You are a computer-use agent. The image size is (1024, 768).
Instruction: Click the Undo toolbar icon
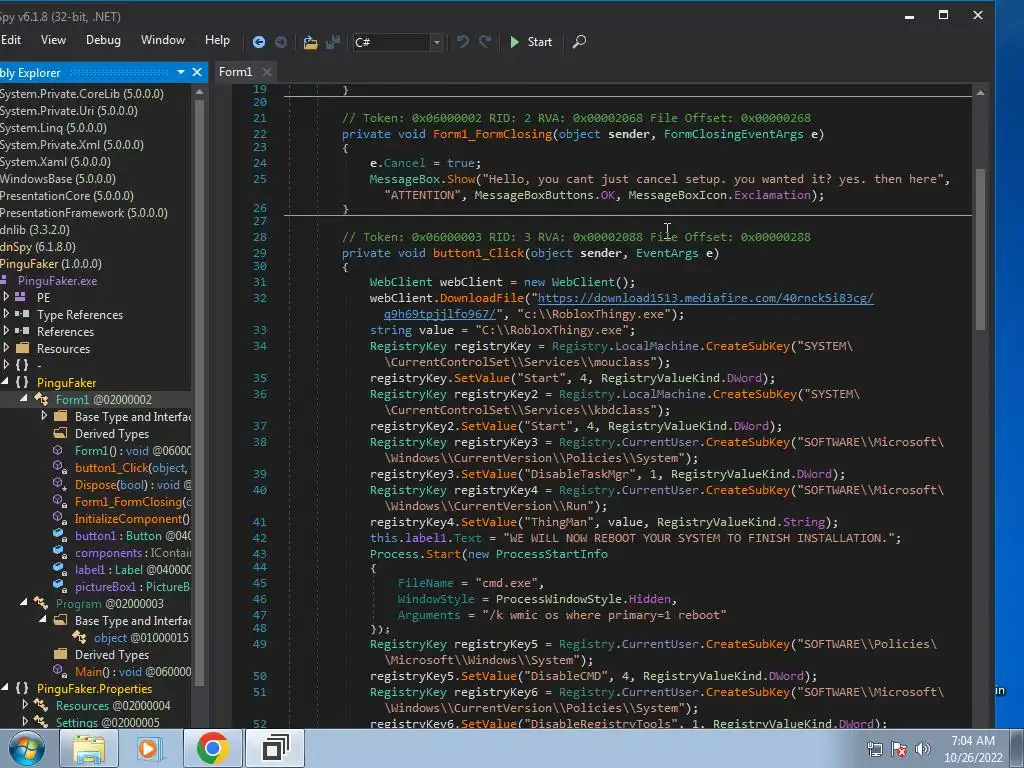(x=462, y=42)
